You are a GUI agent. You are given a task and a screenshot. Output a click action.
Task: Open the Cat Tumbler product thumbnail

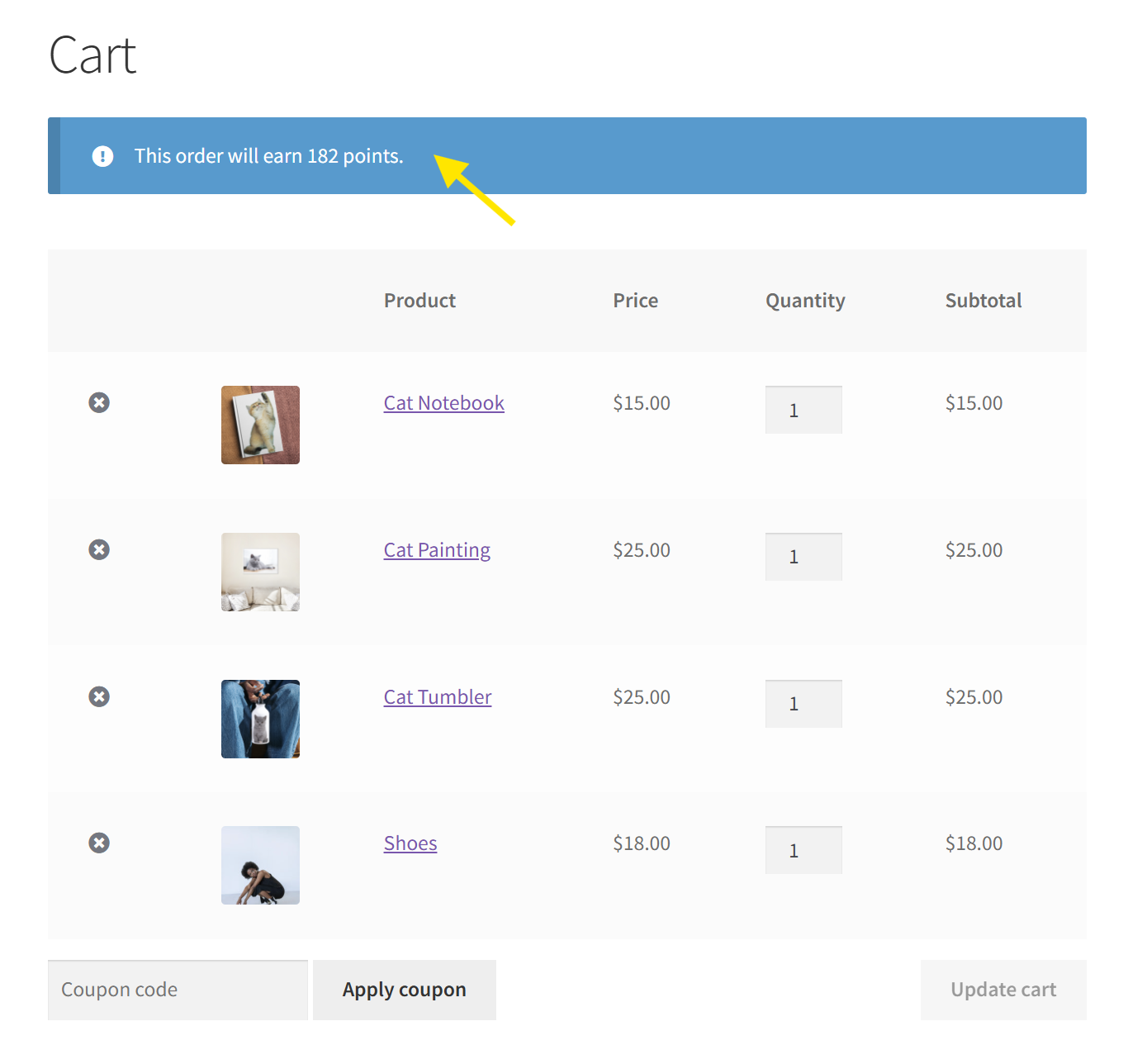[x=260, y=719]
